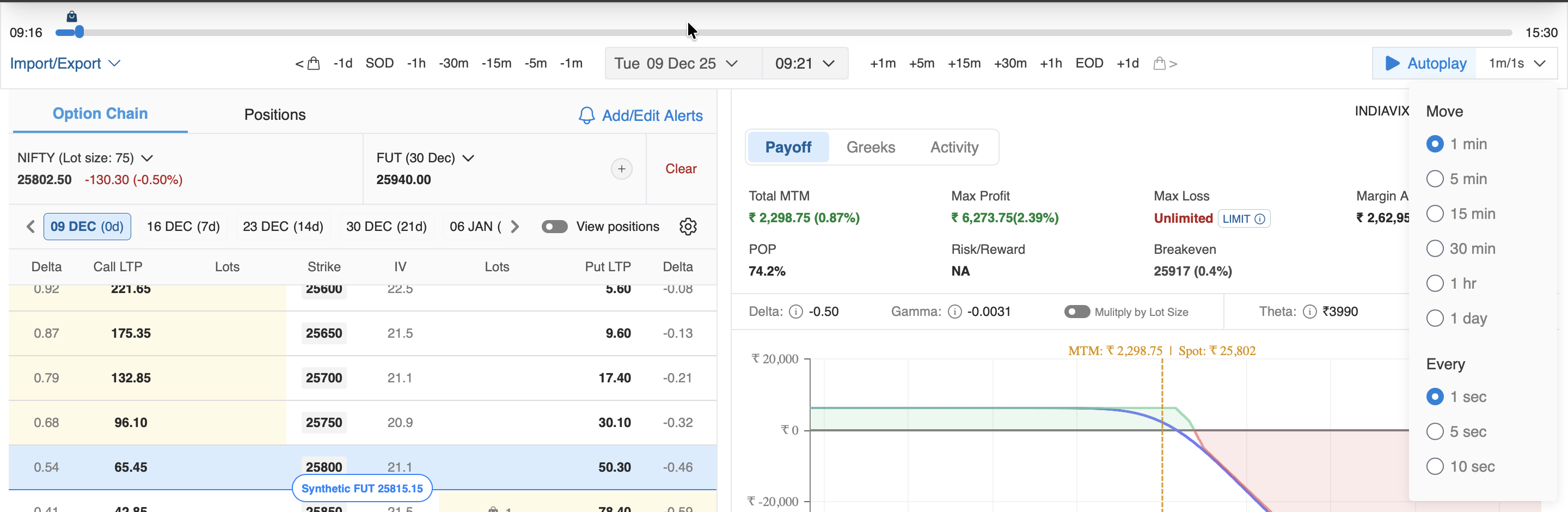Screen dimensions: 1568x512
Task: Open the date dropdown Tue 09 Dec 25
Action: (x=676, y=63)
